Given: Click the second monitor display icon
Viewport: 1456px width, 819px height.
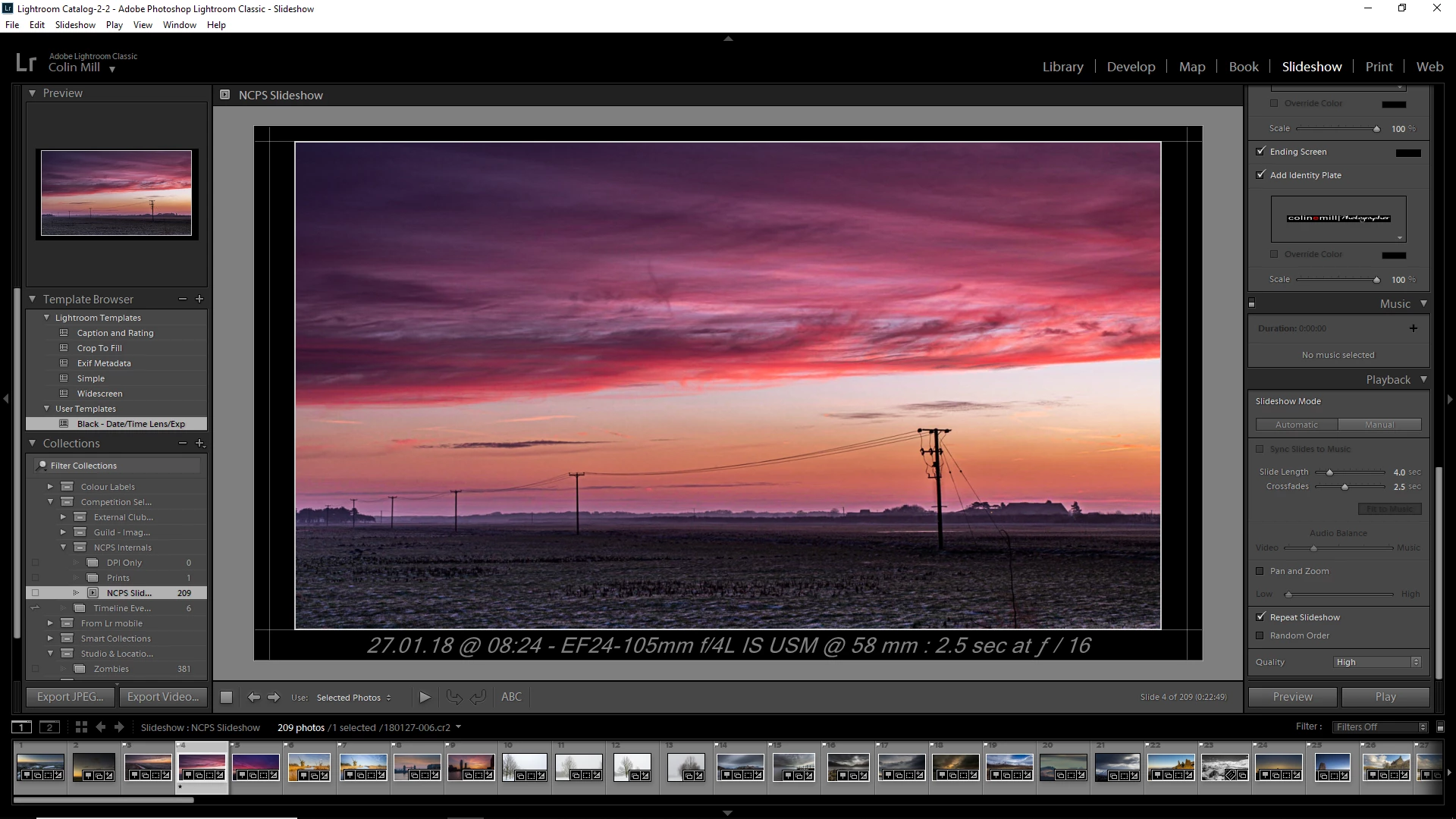Looking at the screenshot, I should tap(49, 727).
